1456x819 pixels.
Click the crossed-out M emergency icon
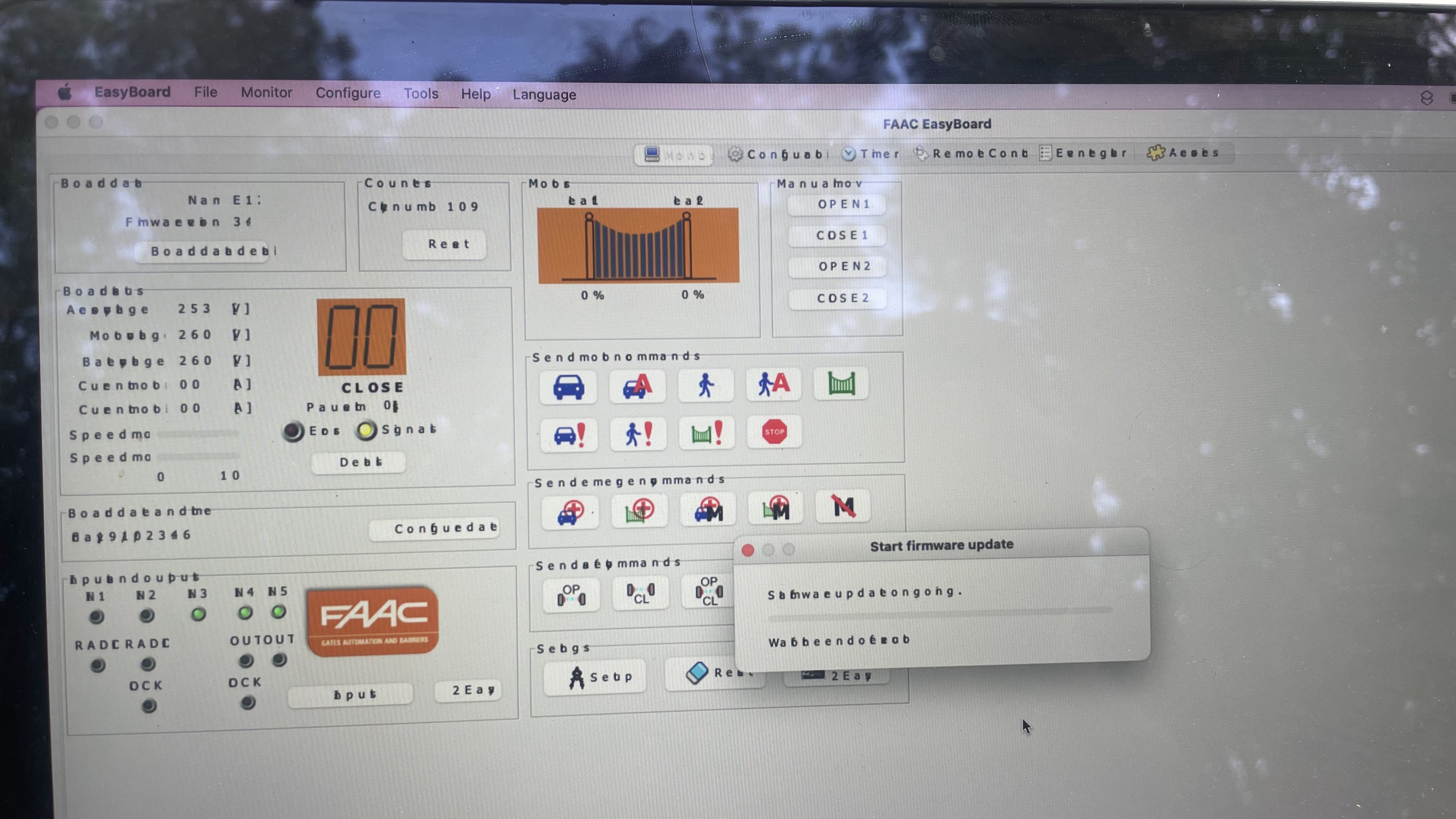[x=843, y=506]
